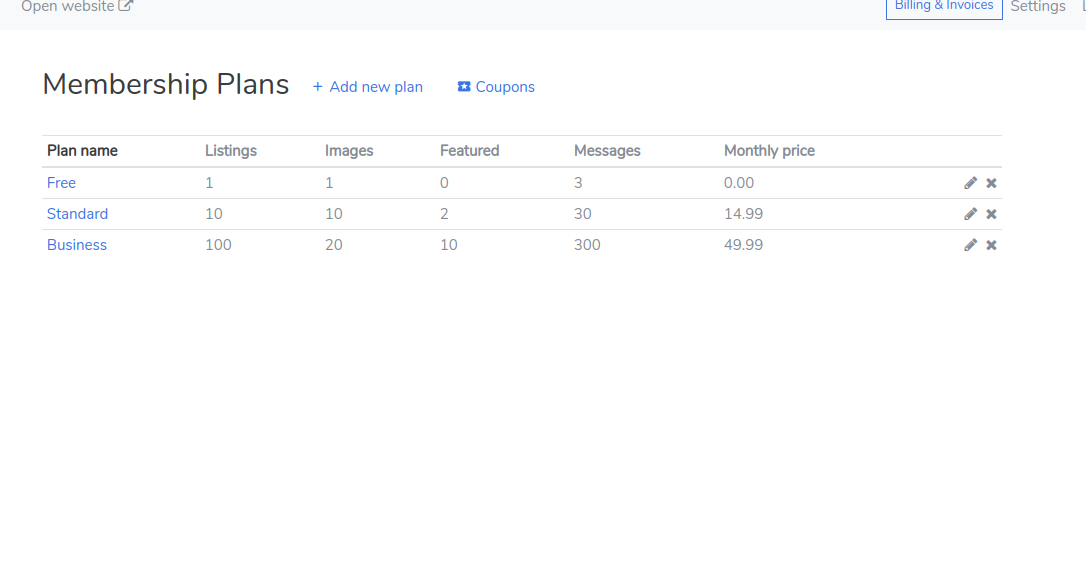Go to Billing & Invoices tab
Image resolution: width=1086 pixels, height=586 pixels.
(944, 7)
